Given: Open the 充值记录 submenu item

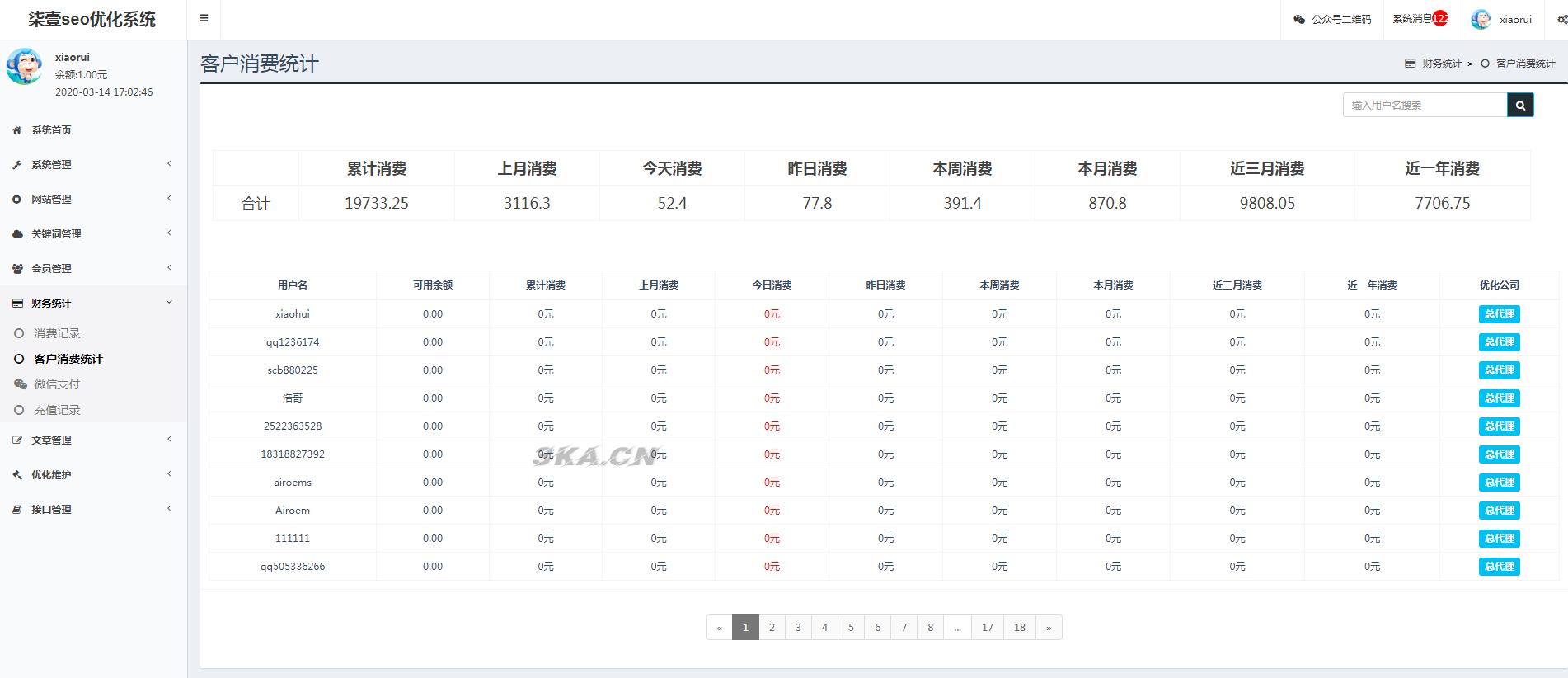Looking at the screenshot, I should coord(57,410).
